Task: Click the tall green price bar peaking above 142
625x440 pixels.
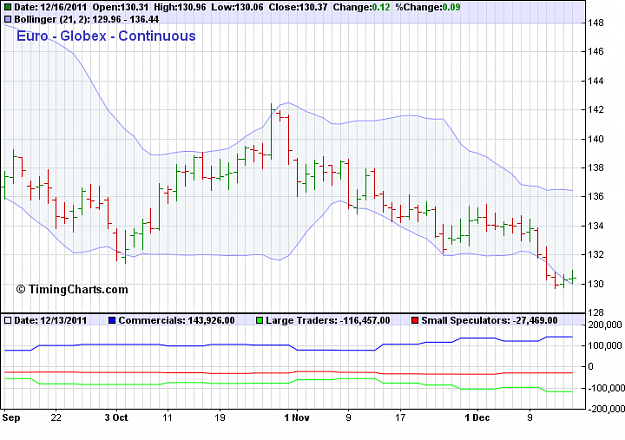Action: pyautogui.click(x=271, y=132)
